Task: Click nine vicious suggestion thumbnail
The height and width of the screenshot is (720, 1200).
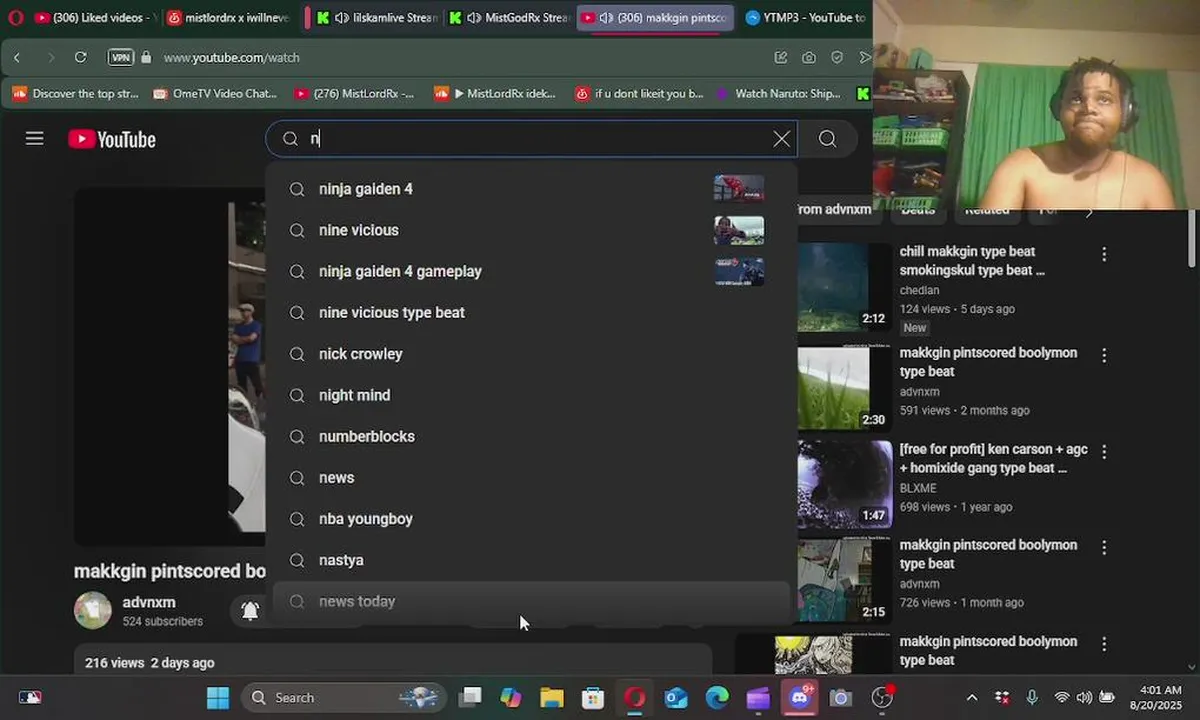Action: click(x=739, y=230)
